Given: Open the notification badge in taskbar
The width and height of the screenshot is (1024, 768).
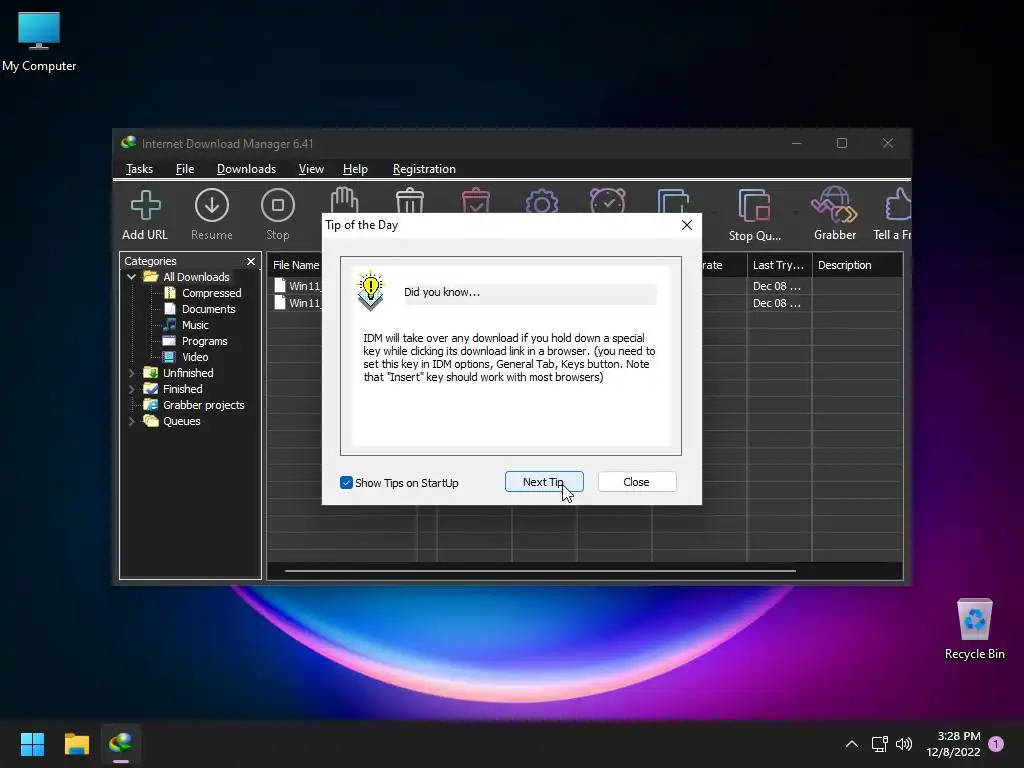Looking at the screenshot, I should [996, 744].
